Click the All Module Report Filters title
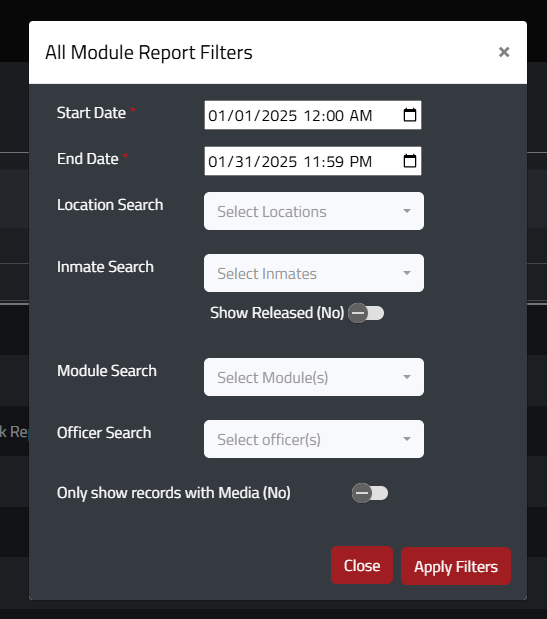The image size is (547, 619). click(149, 53)
